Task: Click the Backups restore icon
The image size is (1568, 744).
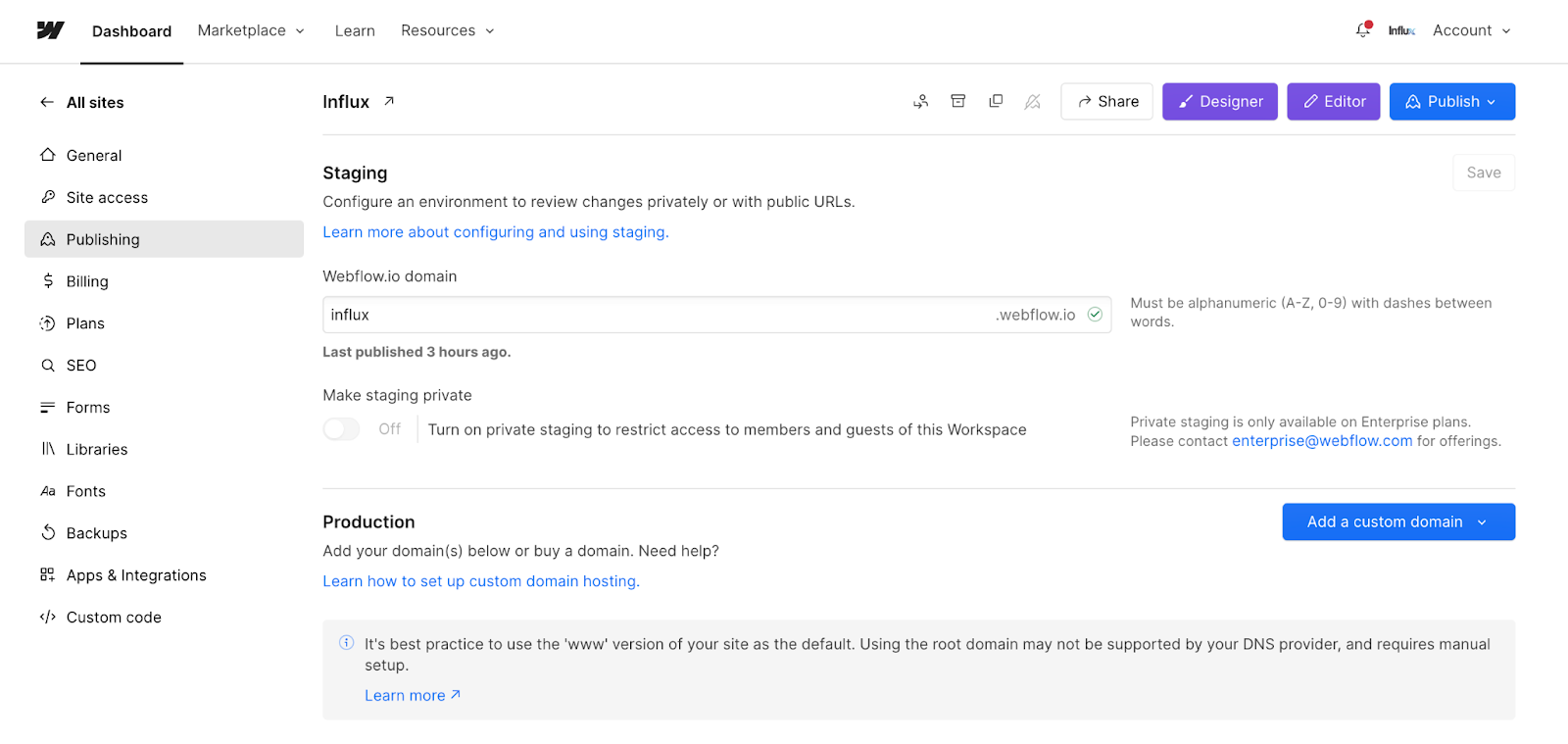Action: pos(48,533)
